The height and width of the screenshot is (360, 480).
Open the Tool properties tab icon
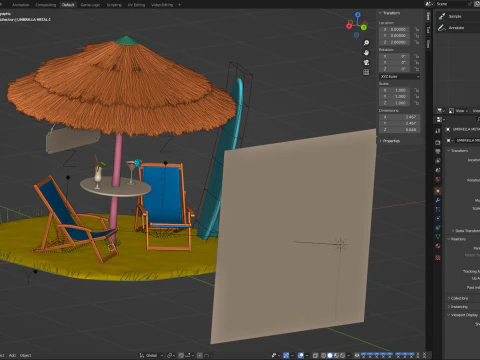pyautogui.click(x=438, y=131)
